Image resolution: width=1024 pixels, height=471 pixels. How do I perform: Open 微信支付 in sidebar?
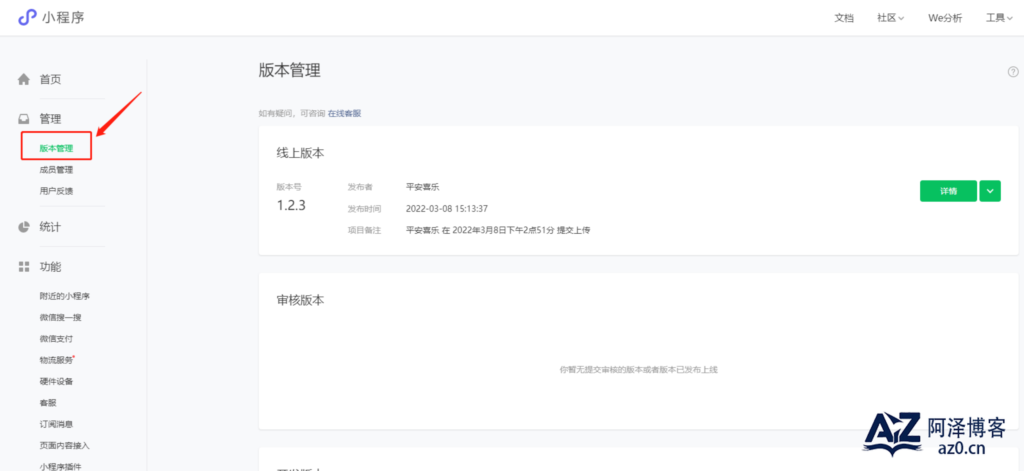56,339
